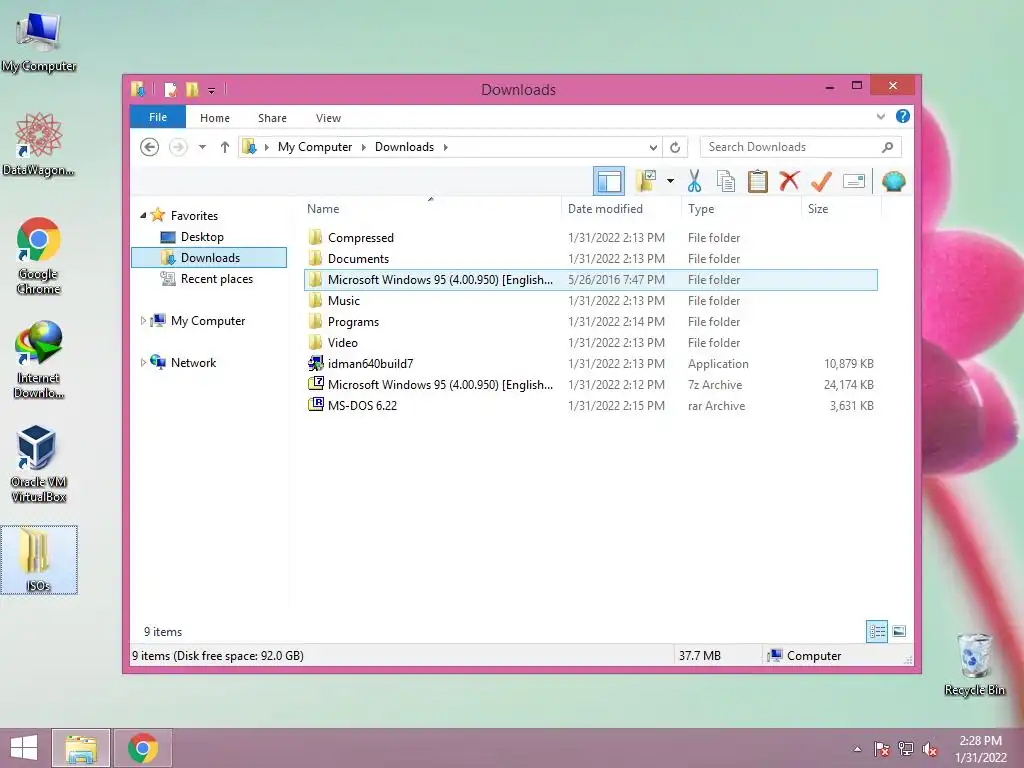1024x768 pixels.
Task: Expand the ribbon with the chevron
Action: pyautogui.click(x=880, y=117)
